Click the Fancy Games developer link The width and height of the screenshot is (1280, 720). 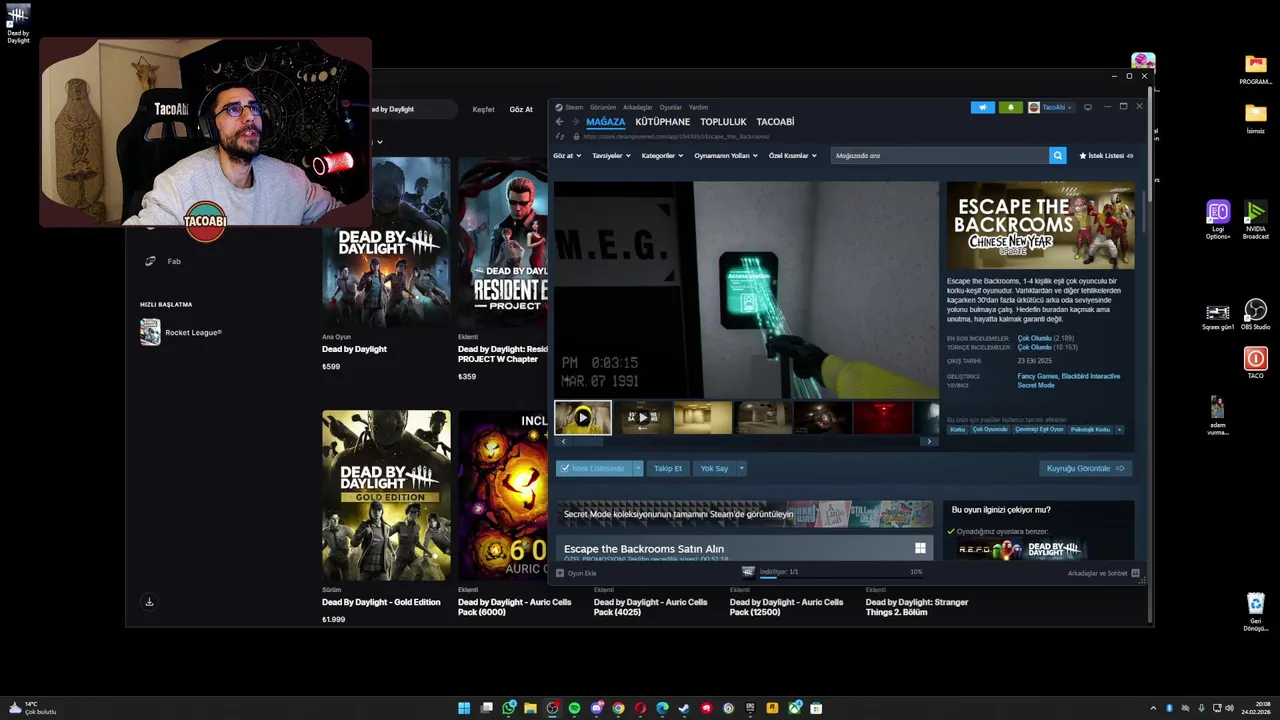(x=1038, y=376)
